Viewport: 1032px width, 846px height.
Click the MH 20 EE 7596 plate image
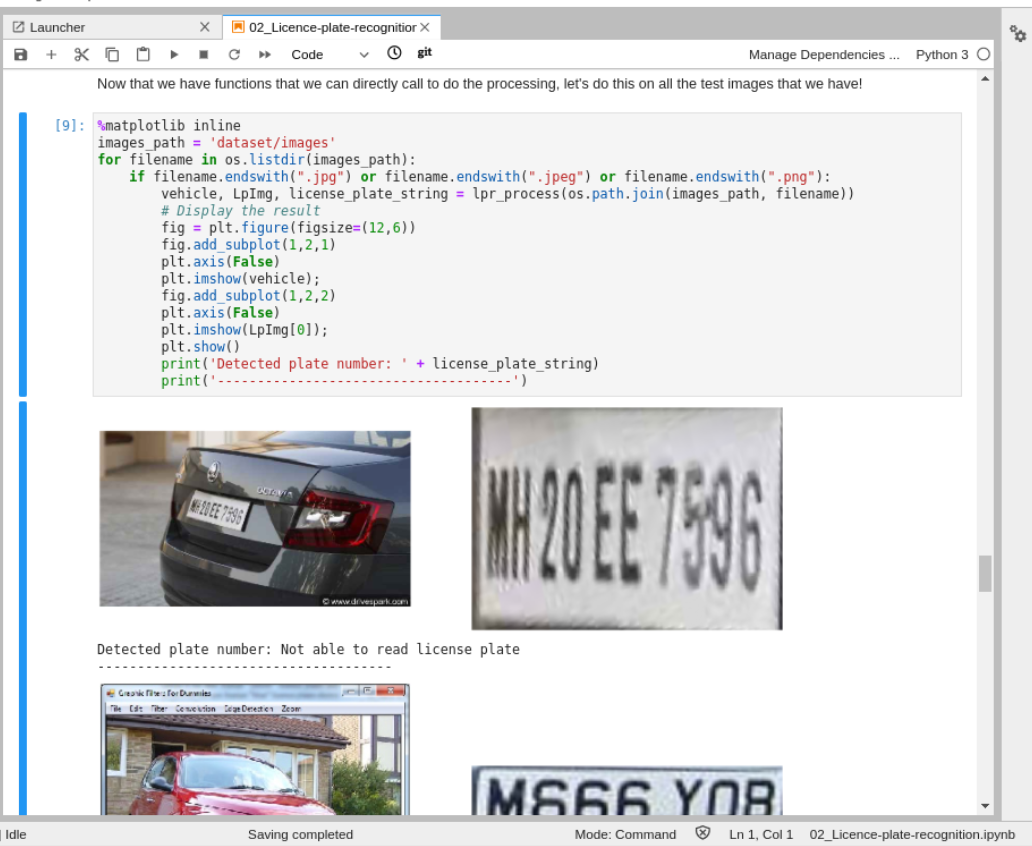click(x=627, y=519)
